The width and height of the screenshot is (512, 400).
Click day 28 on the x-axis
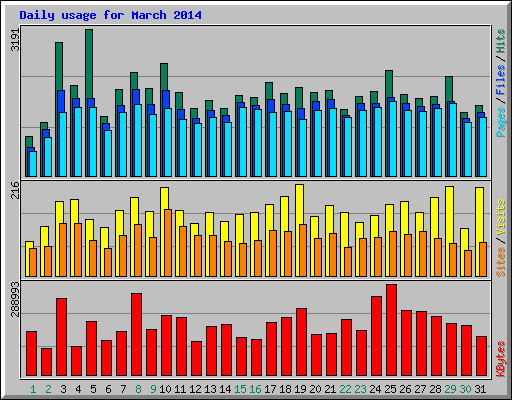435,389
